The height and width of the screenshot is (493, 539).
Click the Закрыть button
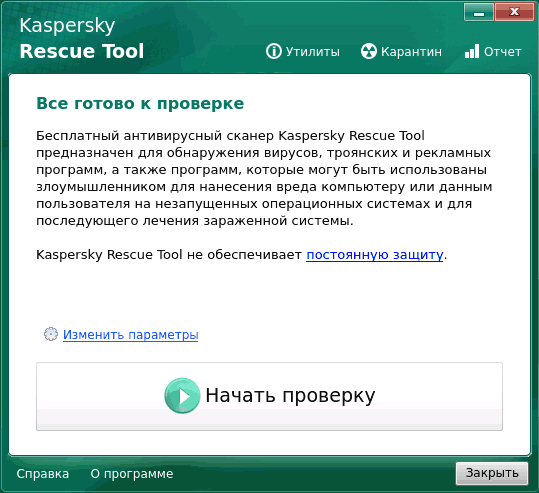tap(492, 473)
